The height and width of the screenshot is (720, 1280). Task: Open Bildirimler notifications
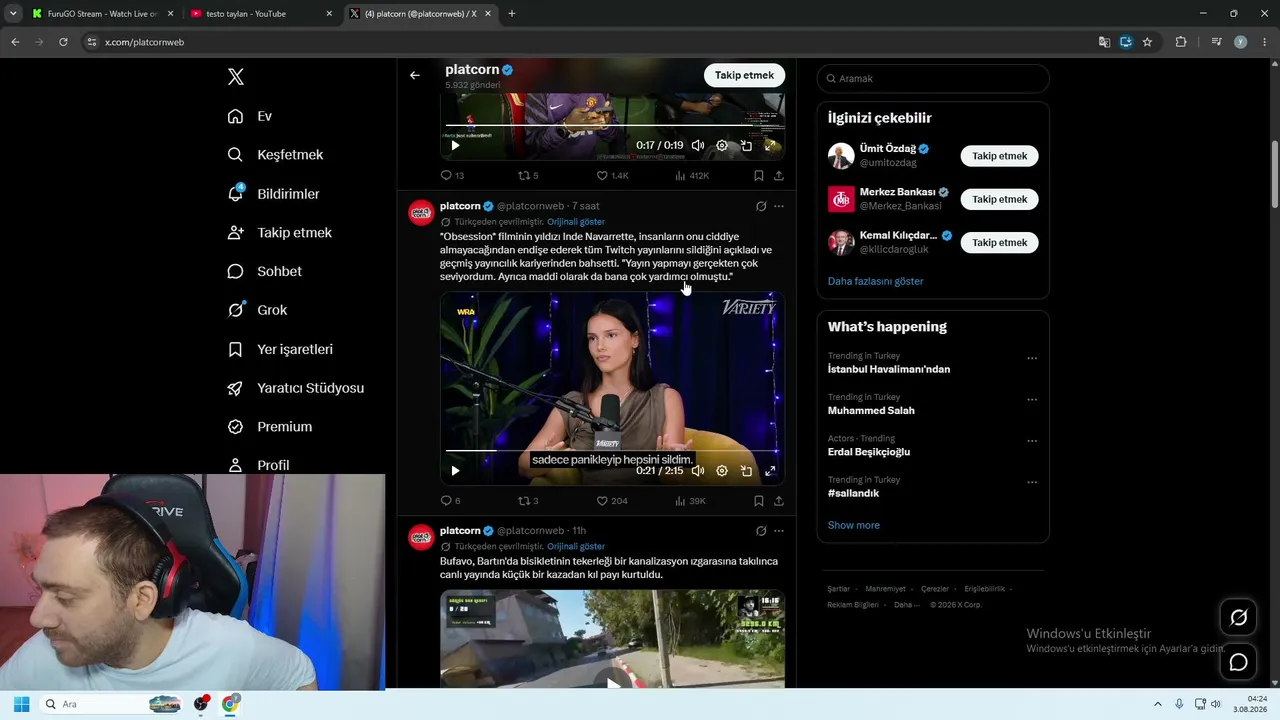coord(273,194)
